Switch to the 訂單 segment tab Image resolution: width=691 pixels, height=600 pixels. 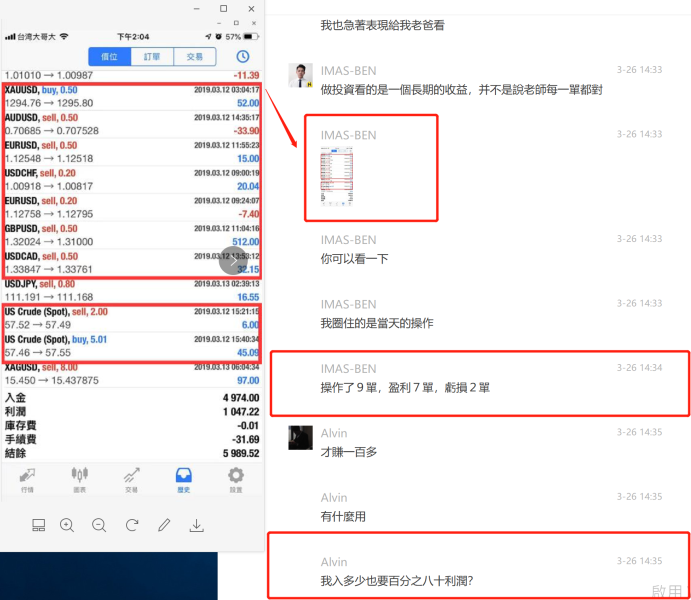tap(151, 57)
